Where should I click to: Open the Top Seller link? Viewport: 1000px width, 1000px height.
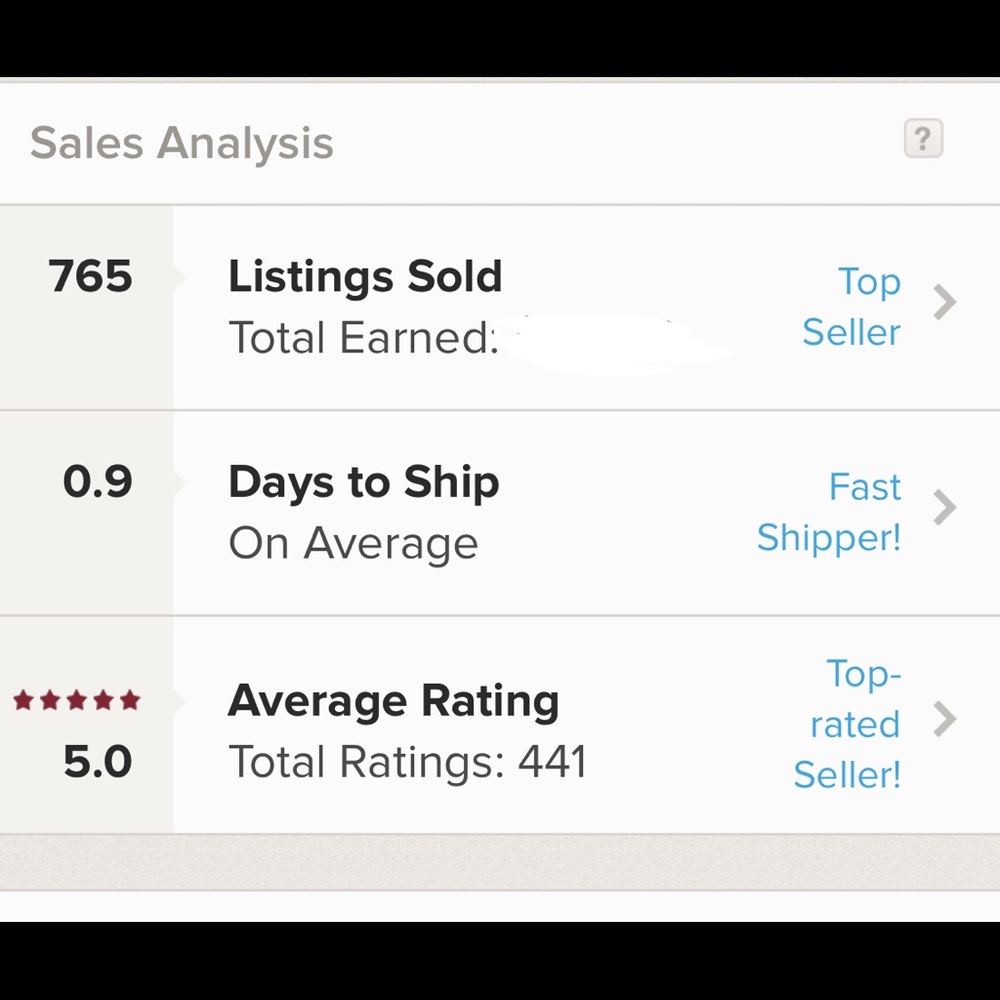(x=852, y=307)
